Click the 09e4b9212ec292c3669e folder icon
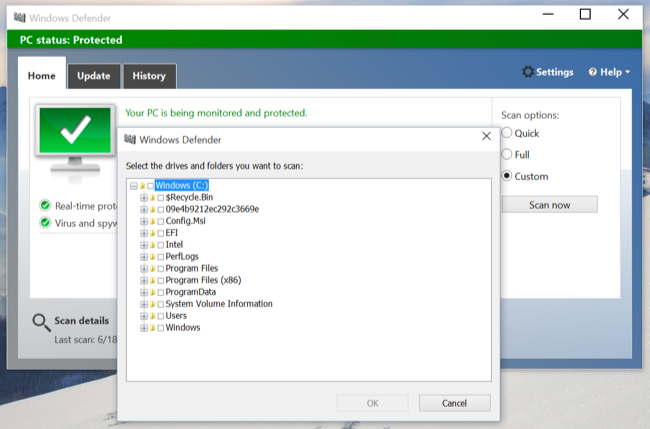 coord(152,209)
